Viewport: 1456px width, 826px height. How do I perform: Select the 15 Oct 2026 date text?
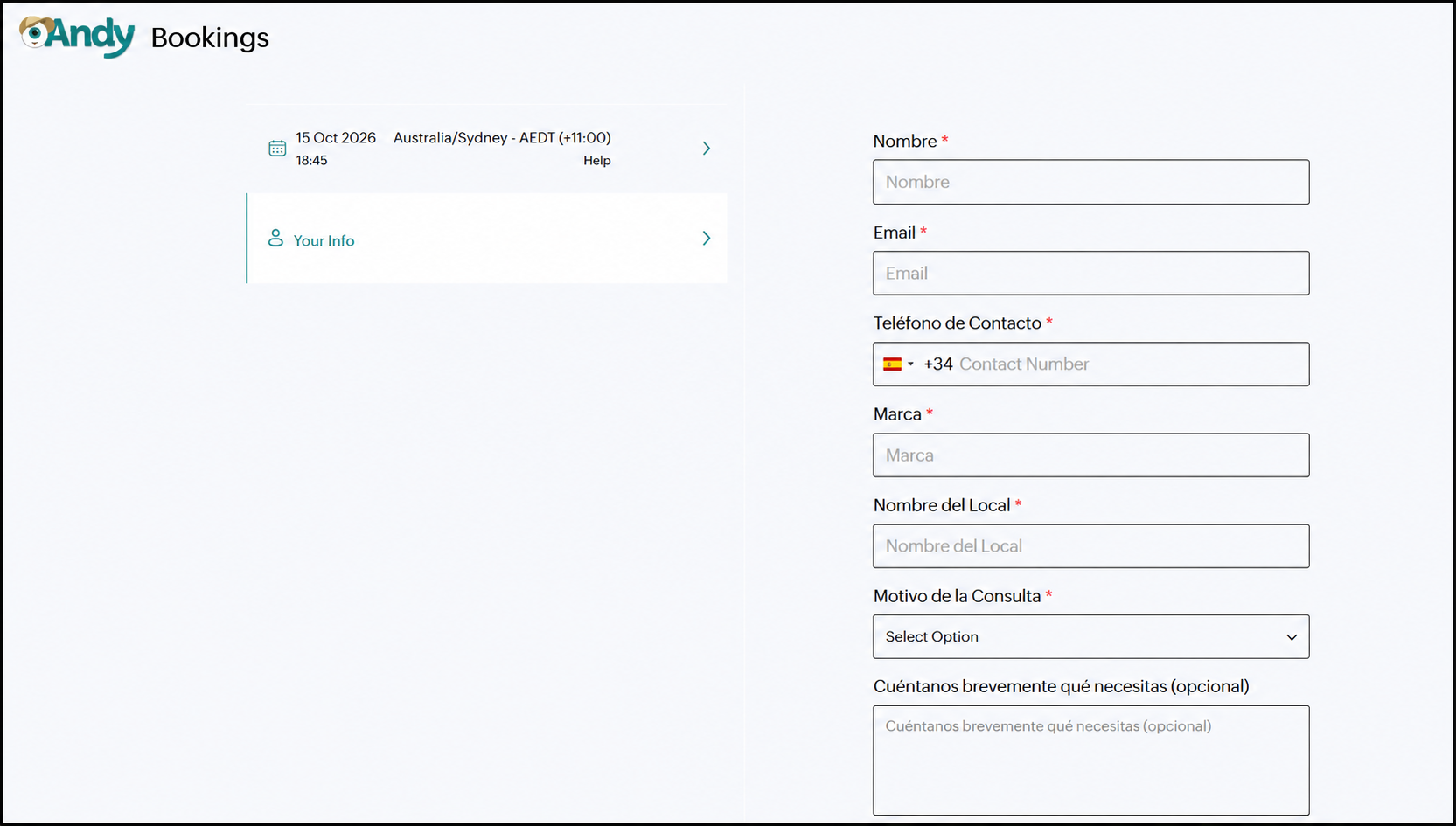pyautogui.click(x=336, y=138)
